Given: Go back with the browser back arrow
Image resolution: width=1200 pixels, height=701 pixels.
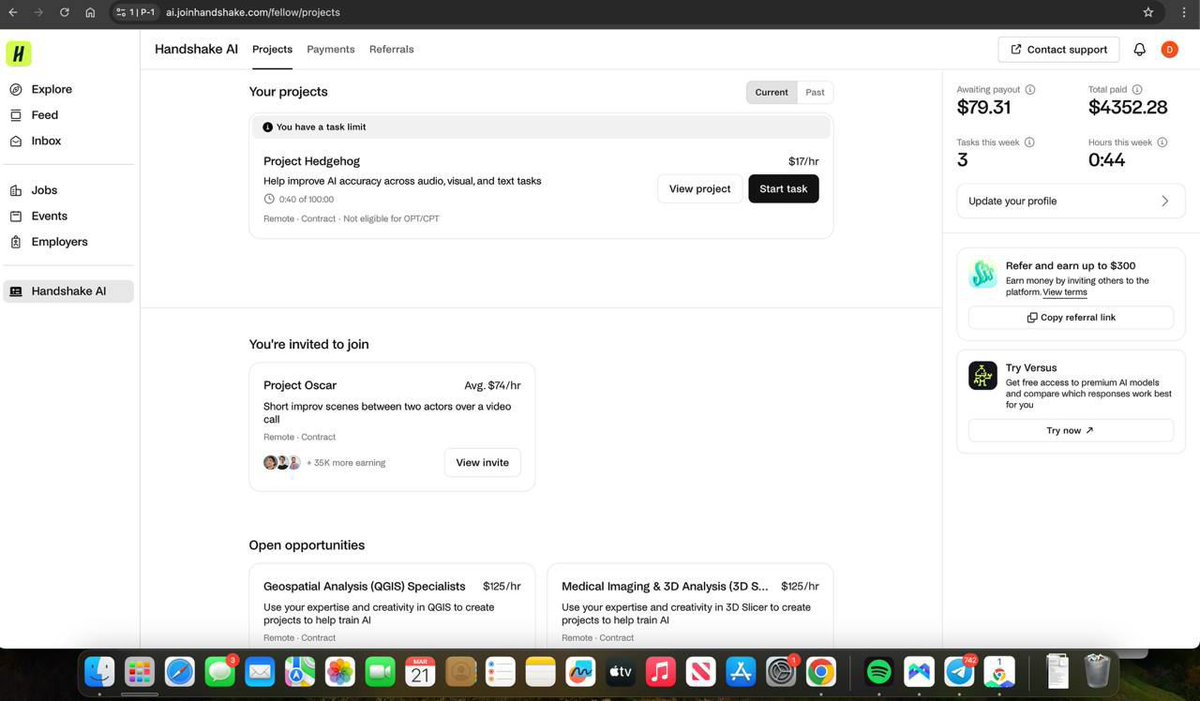Looking at the screenshot, I should (x=12, y=12).
